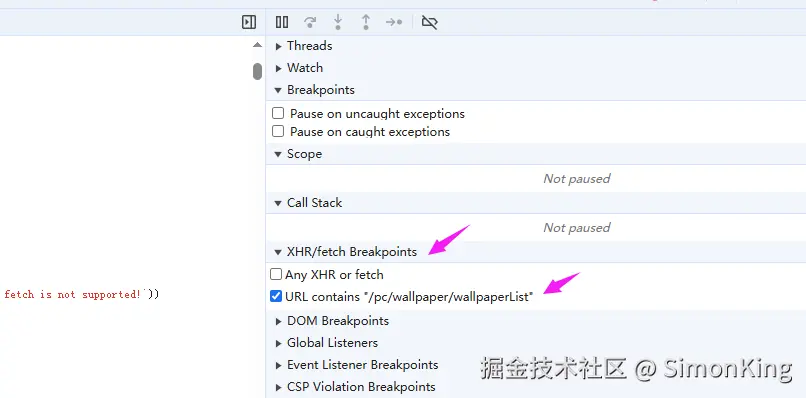
Task: Enable Pause on uncaught exceptions
Action: click(278, 113)
